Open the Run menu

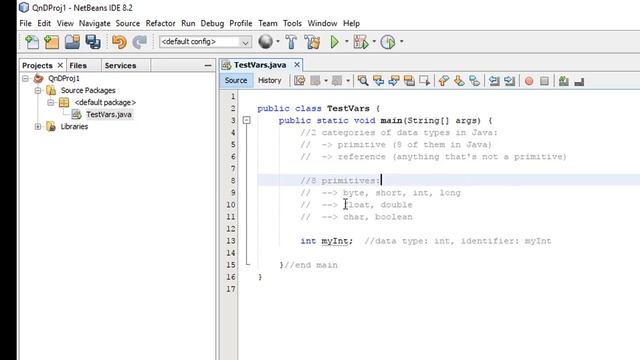pos(188,23)
